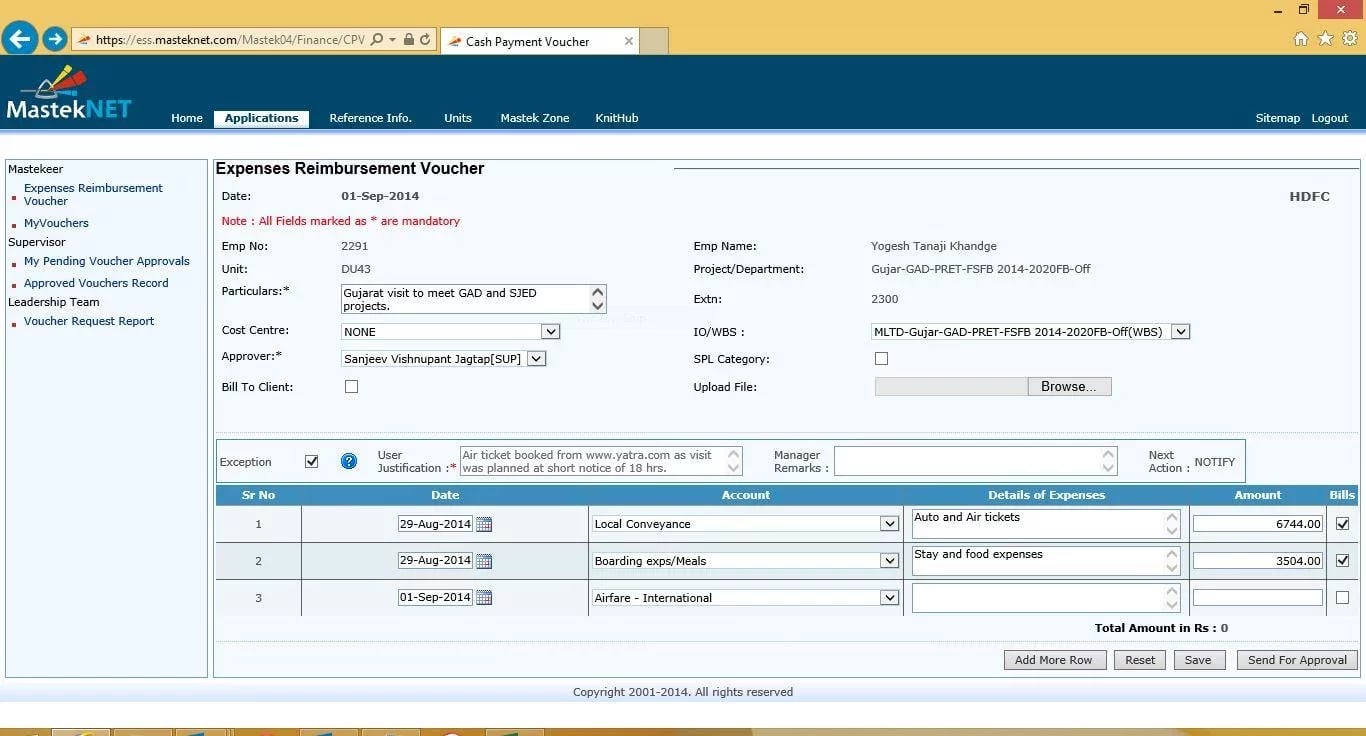The height and width of the screenshot is (736, 1366).
Task: Switch to the Cash Payment Voucher tab
Action: pos(539,41)
